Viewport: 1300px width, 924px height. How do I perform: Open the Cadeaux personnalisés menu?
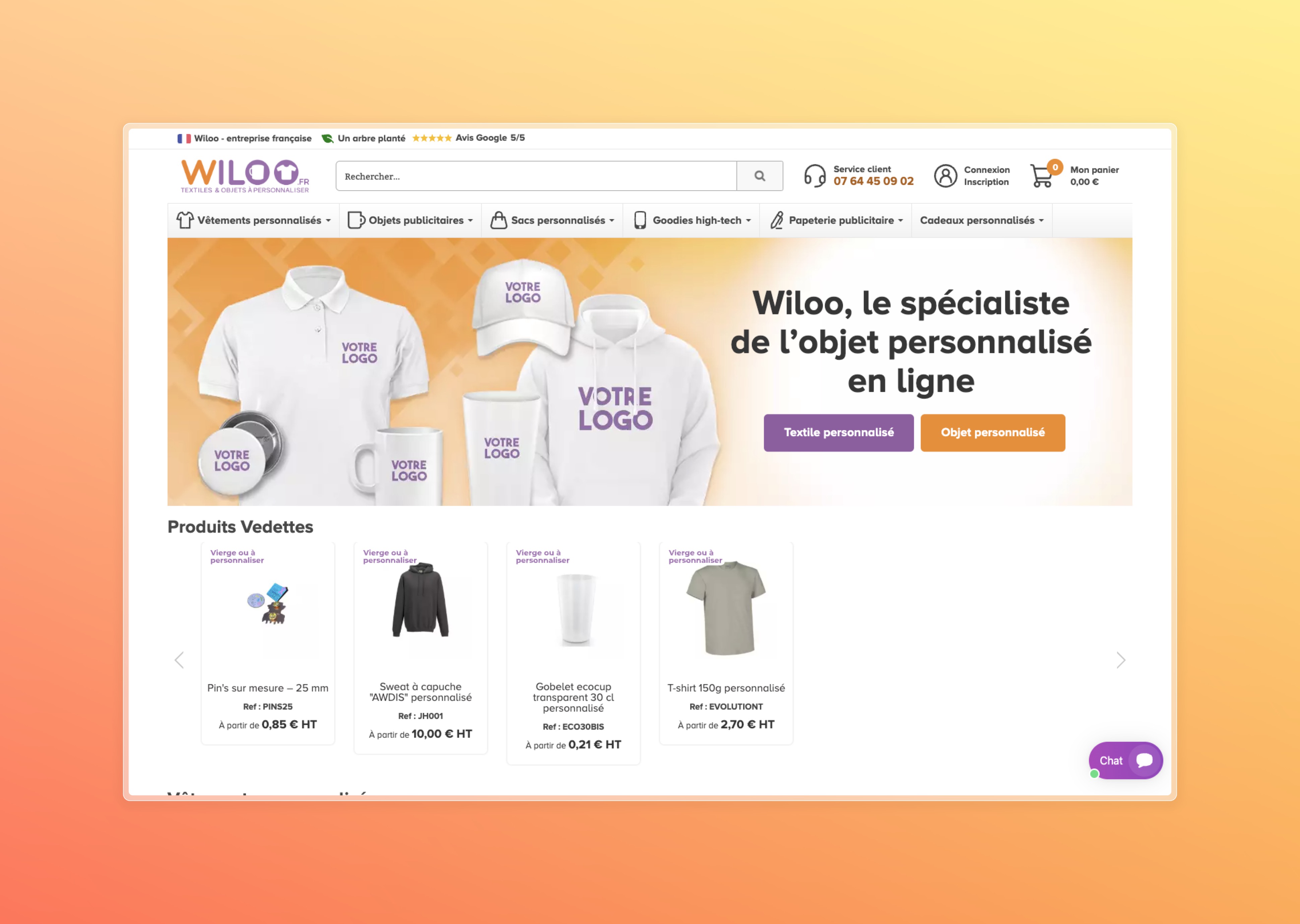click(x=981, y=220)
